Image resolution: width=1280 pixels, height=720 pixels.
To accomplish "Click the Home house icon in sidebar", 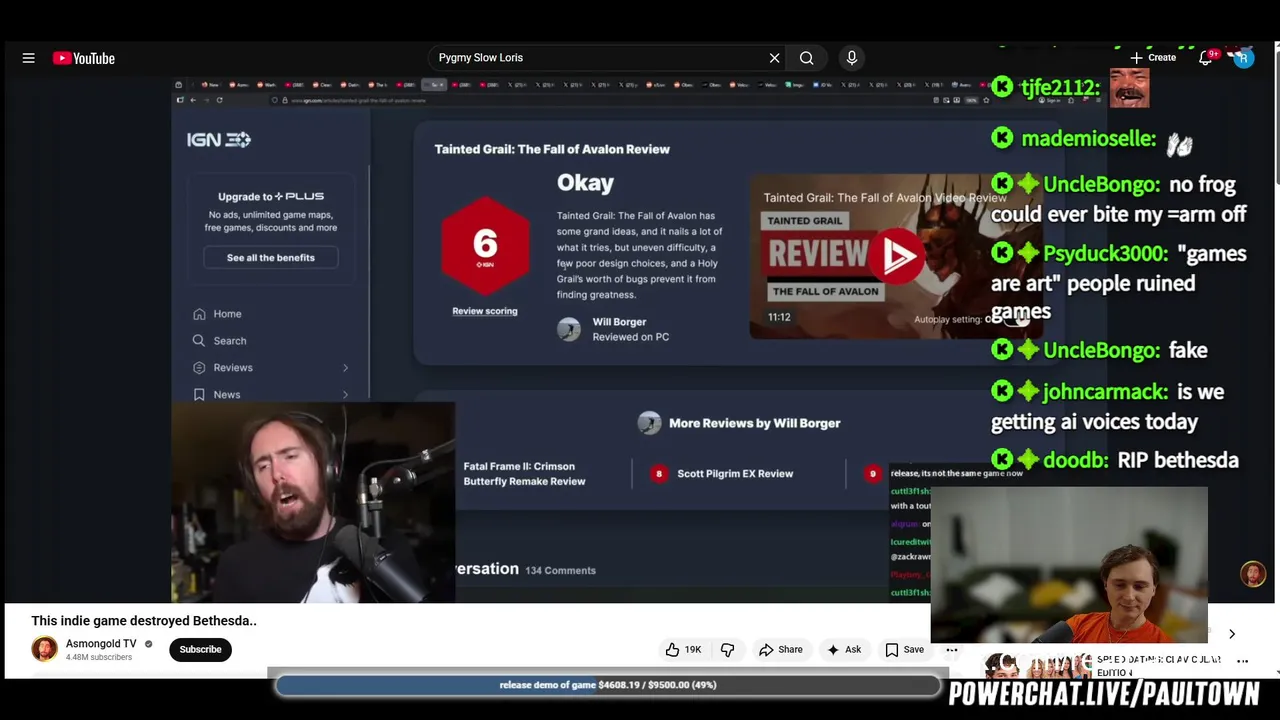I will 199,314.
